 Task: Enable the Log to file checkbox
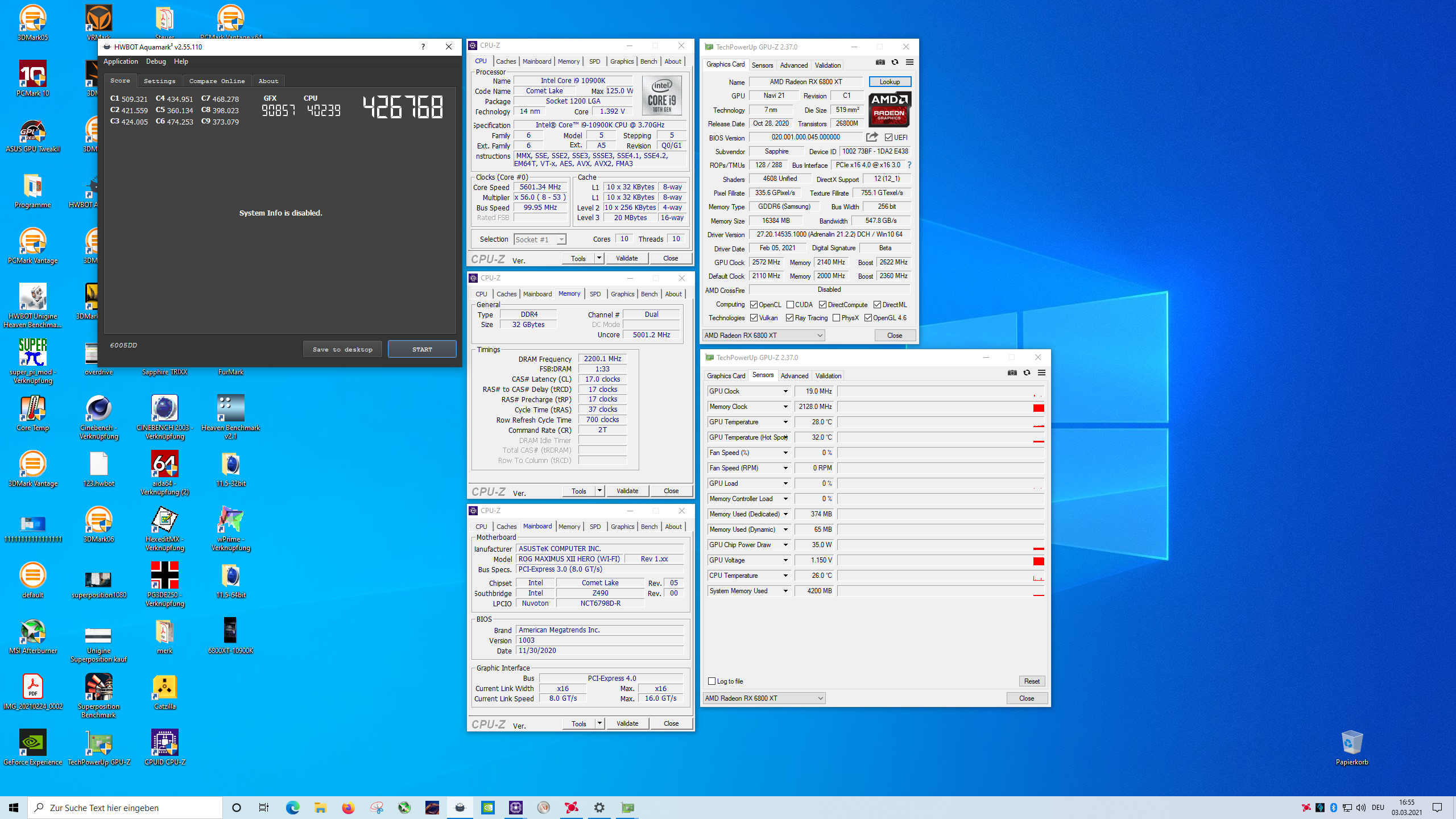[x=712, y=681]
